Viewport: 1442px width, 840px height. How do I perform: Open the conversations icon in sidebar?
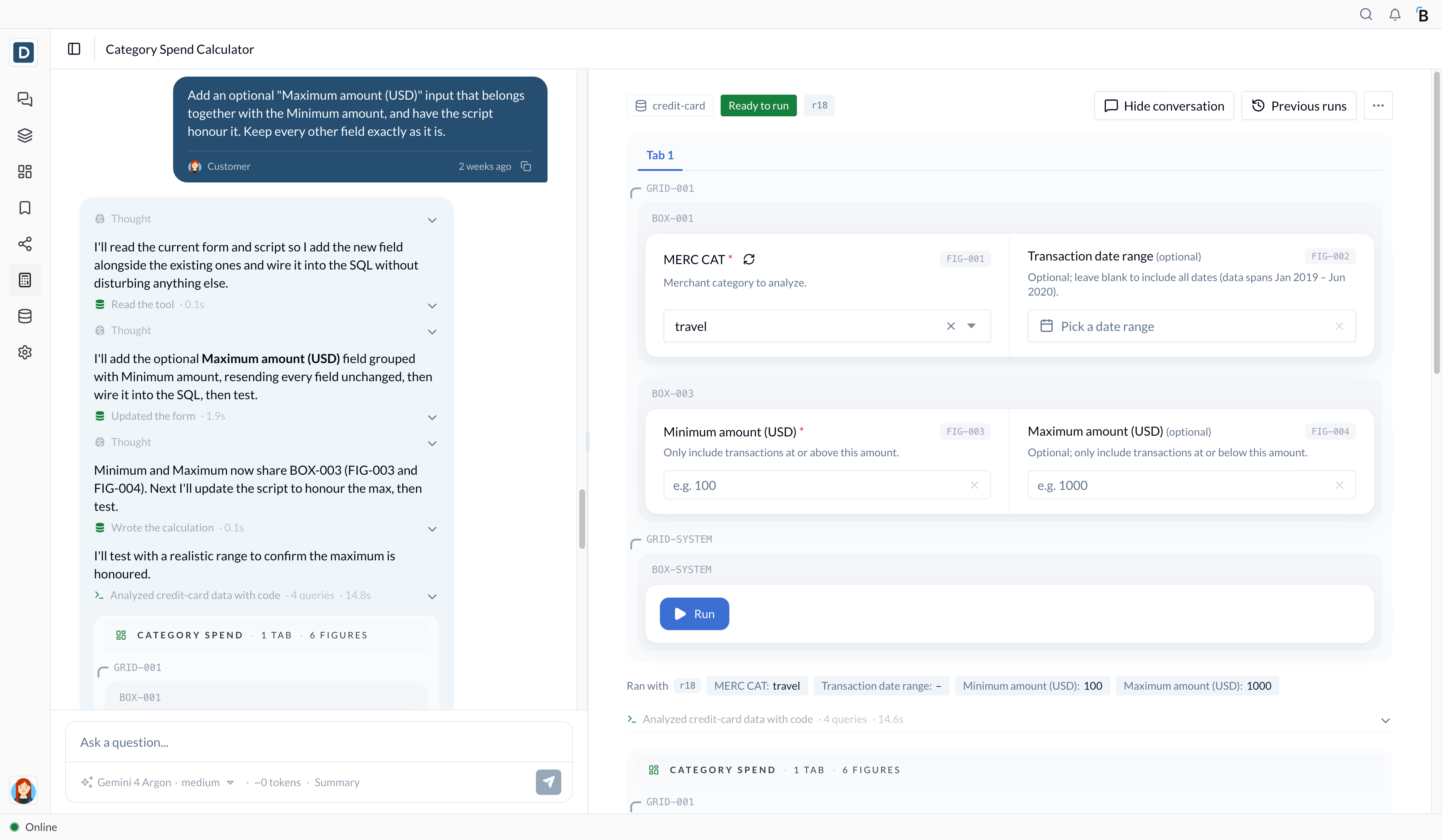[x=25, y=99]
